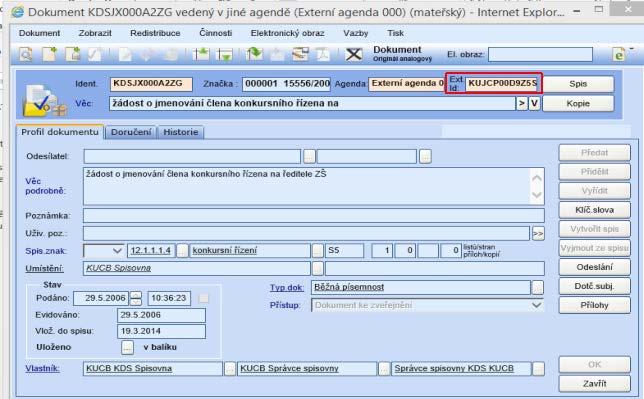
Task: Click the Ident. field KDSJX000A2ZG
Action: point(151,84)
